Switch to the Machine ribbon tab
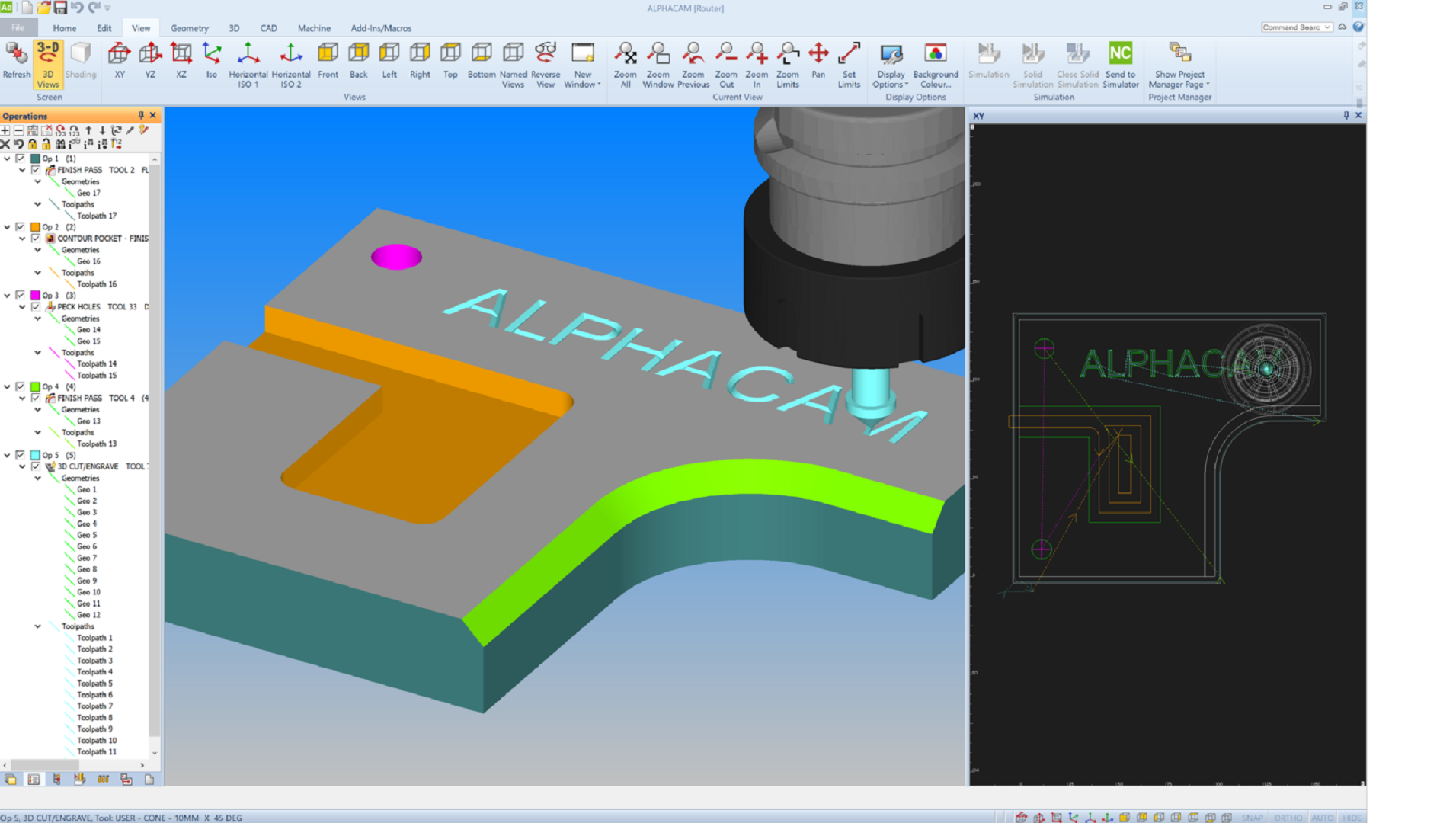This screenshot has height=823, width=1456. (314, 28)
